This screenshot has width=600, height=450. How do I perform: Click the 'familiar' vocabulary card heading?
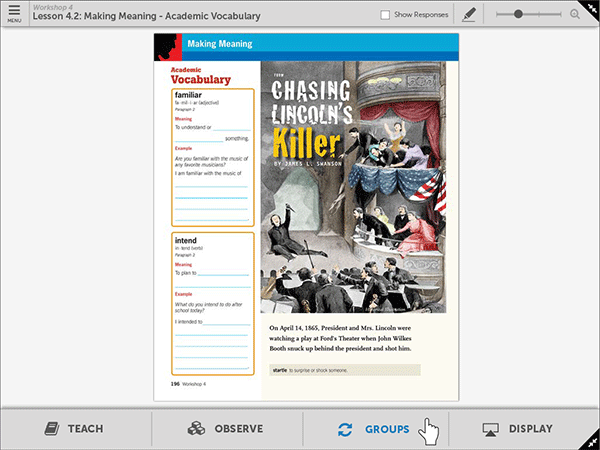point(189,94)
